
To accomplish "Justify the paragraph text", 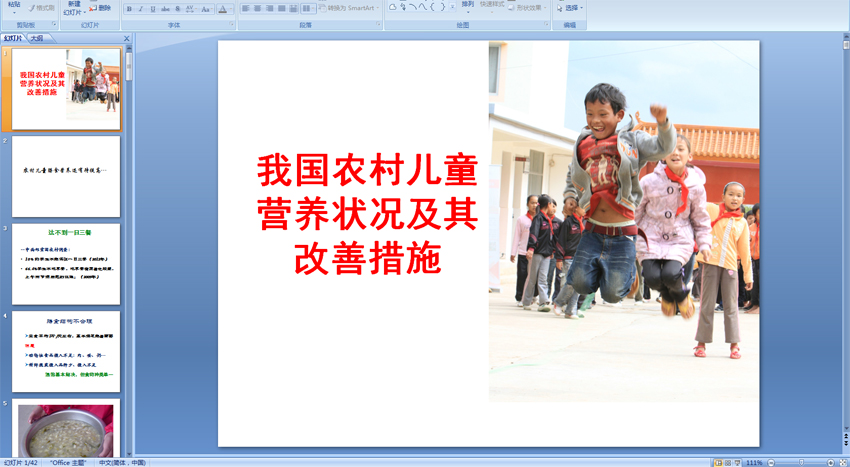I will [x=281, y=8].
